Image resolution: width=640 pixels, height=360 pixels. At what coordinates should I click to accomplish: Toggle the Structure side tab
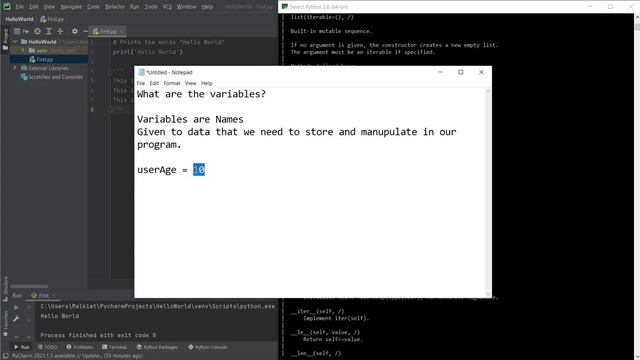click(x=5, y=289)
